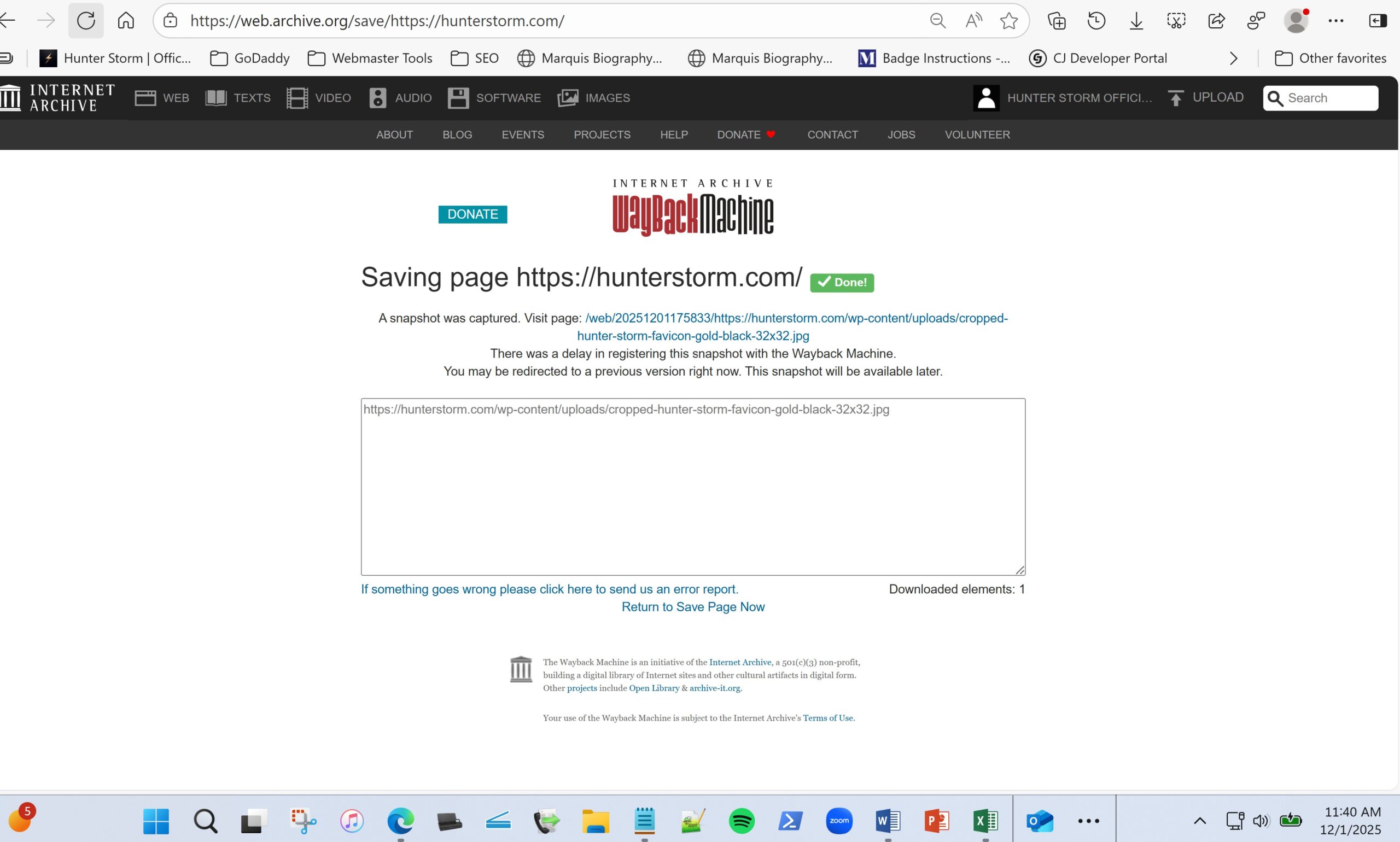Click the teal DONATE button
This screenshot has width=1400, height=842.
pos(472,214)
